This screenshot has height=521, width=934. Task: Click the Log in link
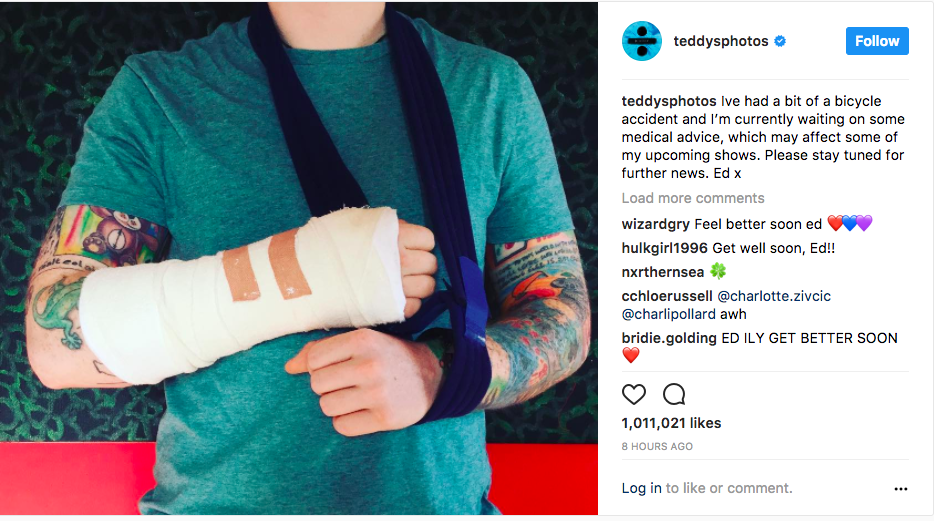[x=642, y=488]
